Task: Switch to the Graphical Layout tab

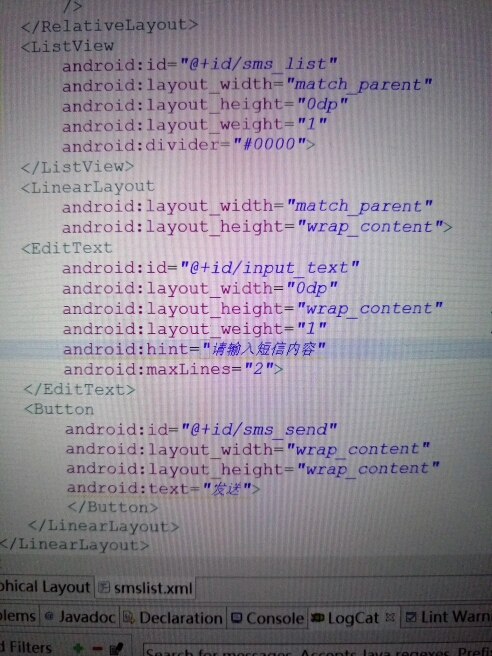Action: (x=45, y=587)
